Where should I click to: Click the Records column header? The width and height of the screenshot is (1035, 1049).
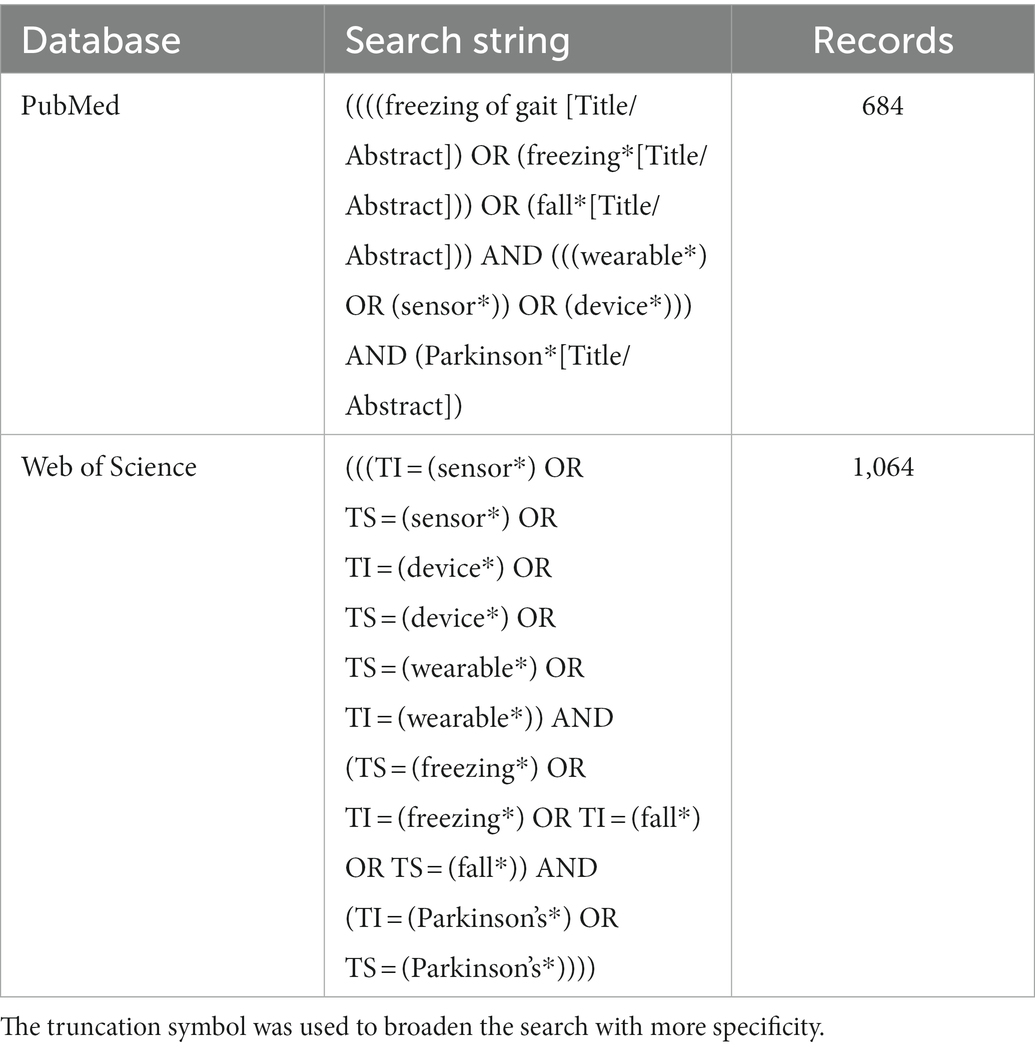click(882, 40)
